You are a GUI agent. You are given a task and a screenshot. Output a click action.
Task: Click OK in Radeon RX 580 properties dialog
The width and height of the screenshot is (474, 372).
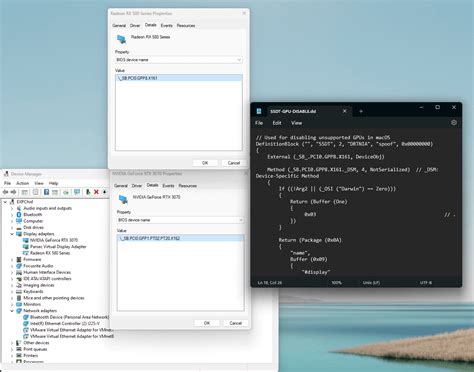click(x=205, y=163)
